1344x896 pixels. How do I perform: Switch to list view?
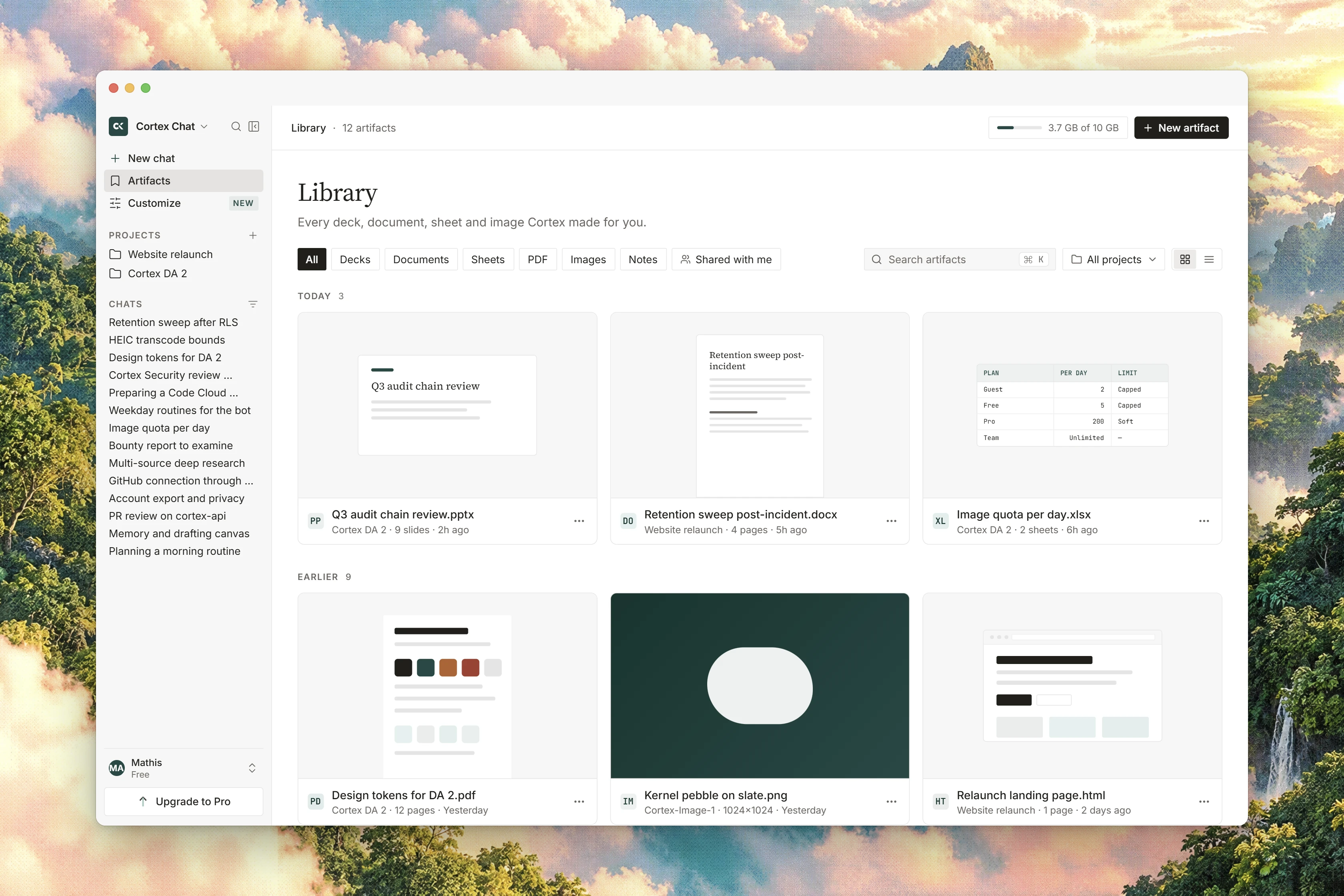[1209, 260]
